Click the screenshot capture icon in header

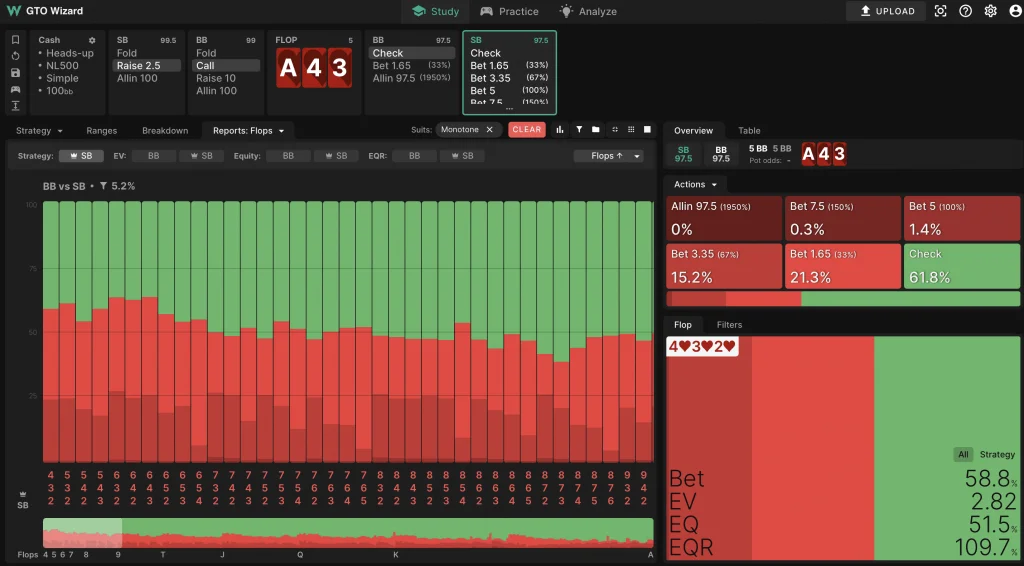click(x=940, y=11)
